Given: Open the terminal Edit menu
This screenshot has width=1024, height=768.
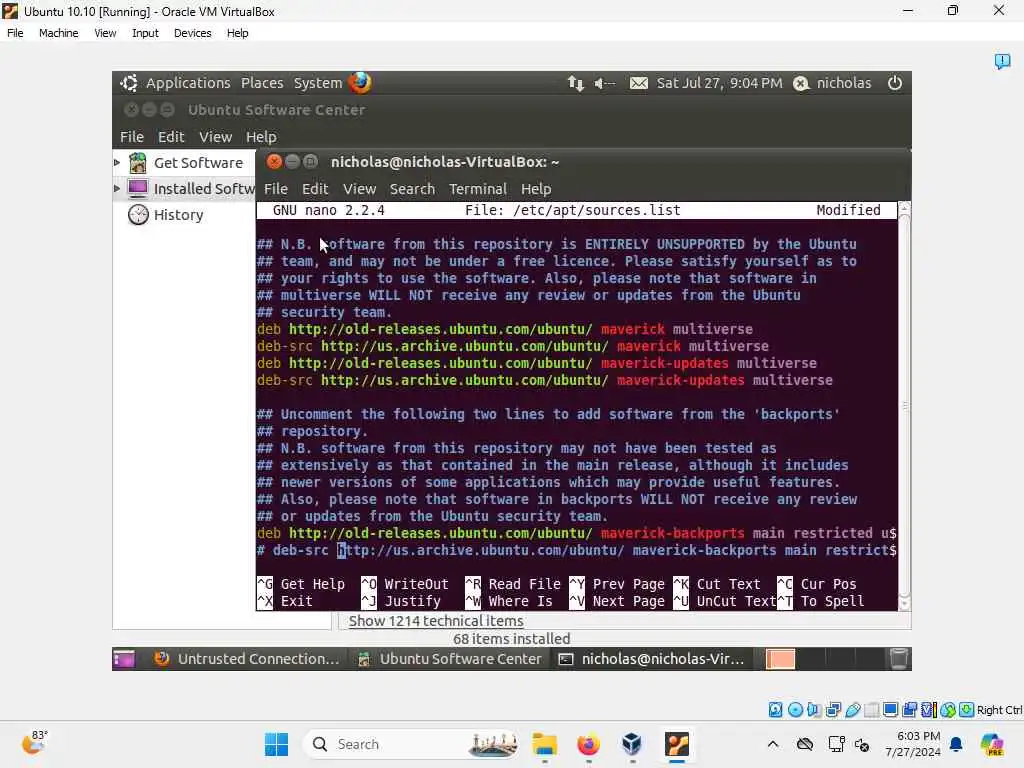Looking at the screenshot, I should 315,189.
